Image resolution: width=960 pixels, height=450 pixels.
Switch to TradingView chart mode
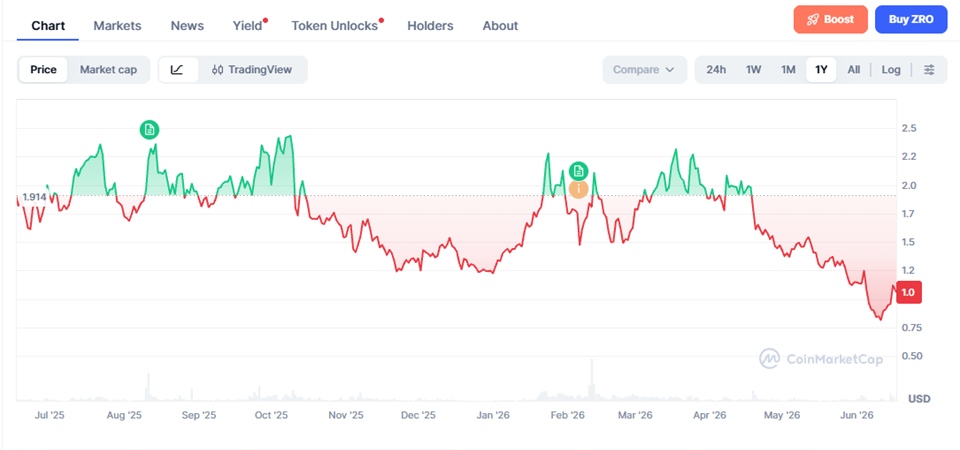(x=252, y=70)
